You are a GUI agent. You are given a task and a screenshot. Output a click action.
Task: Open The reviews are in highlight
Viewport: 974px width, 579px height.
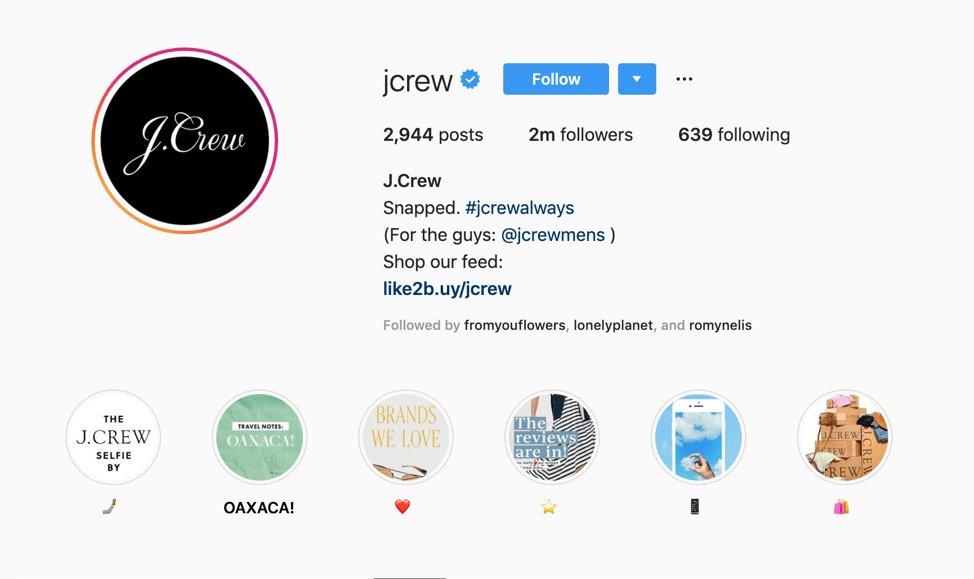coord(552,437)
